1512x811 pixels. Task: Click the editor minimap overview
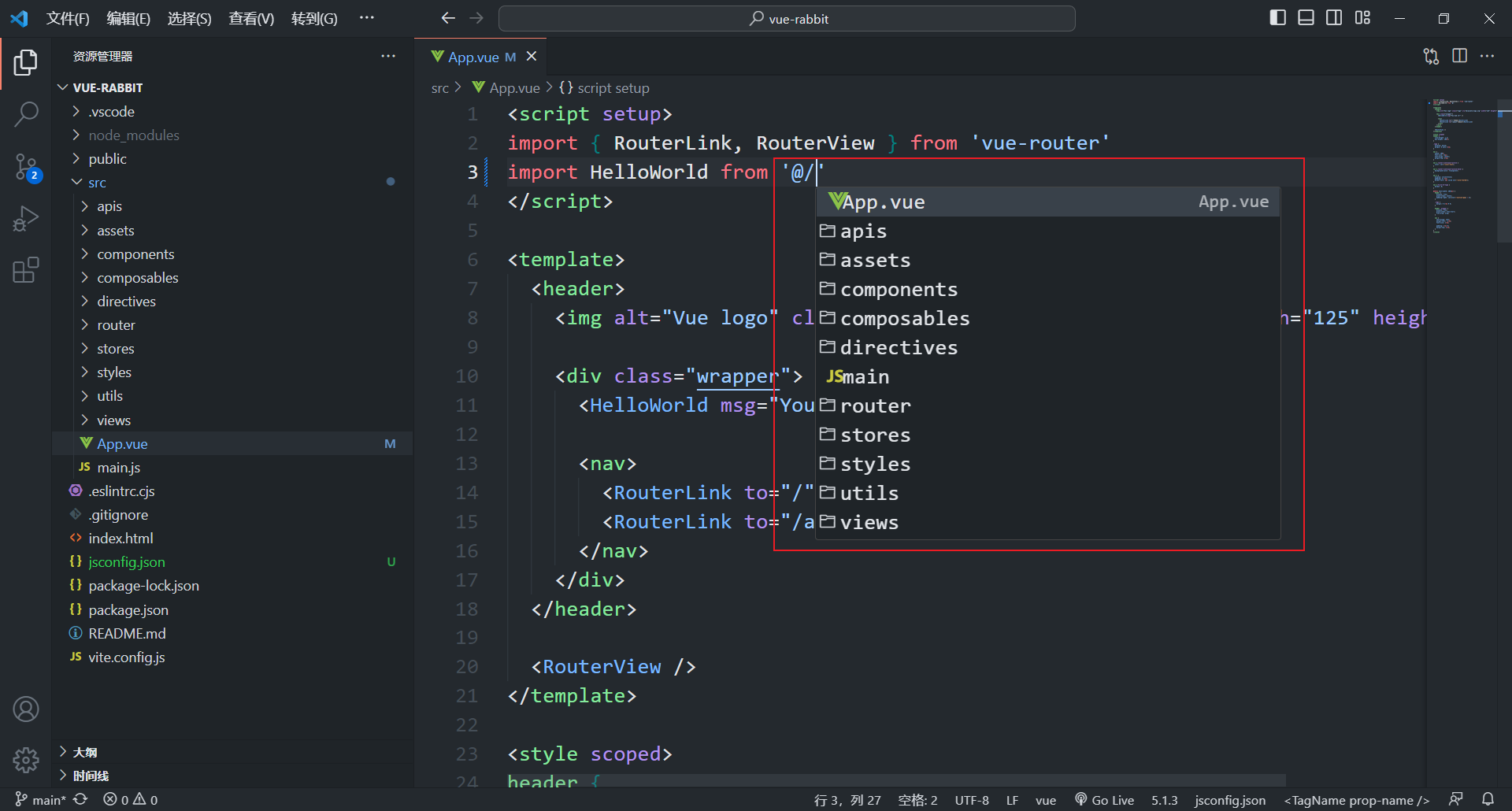pyautogui.click(x=1462, y=167)
